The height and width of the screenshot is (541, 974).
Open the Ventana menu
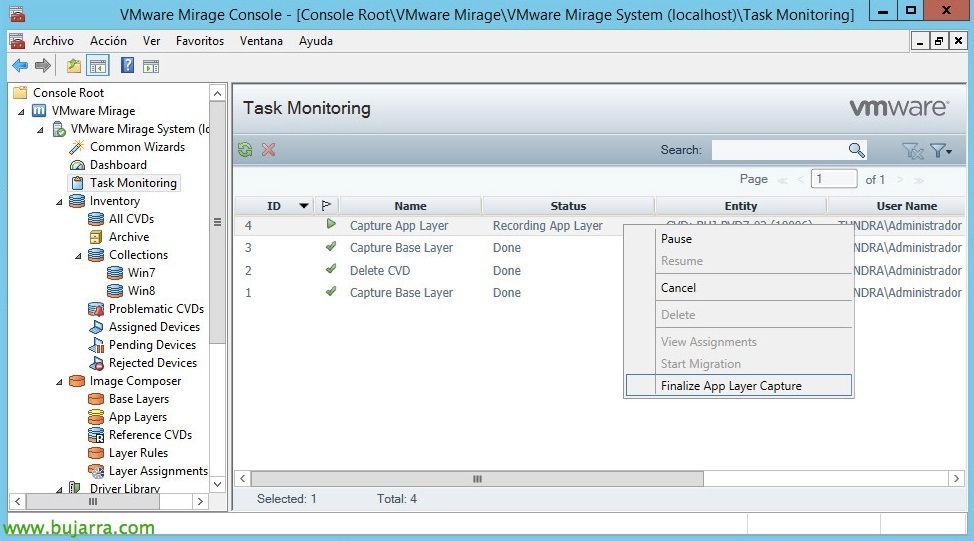coord(261,41)
